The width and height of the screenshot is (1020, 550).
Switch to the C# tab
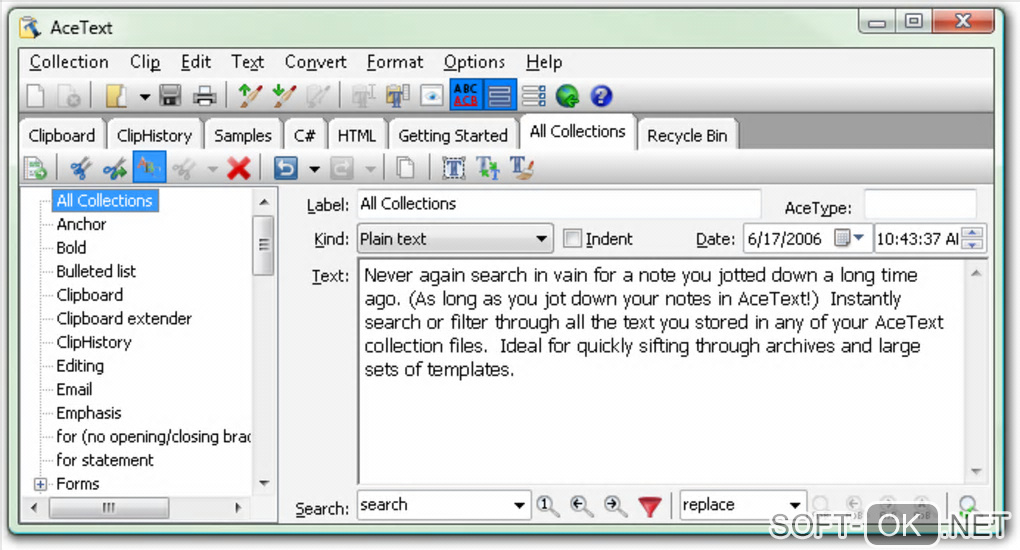pyautogui.click(x=304, y=135)
